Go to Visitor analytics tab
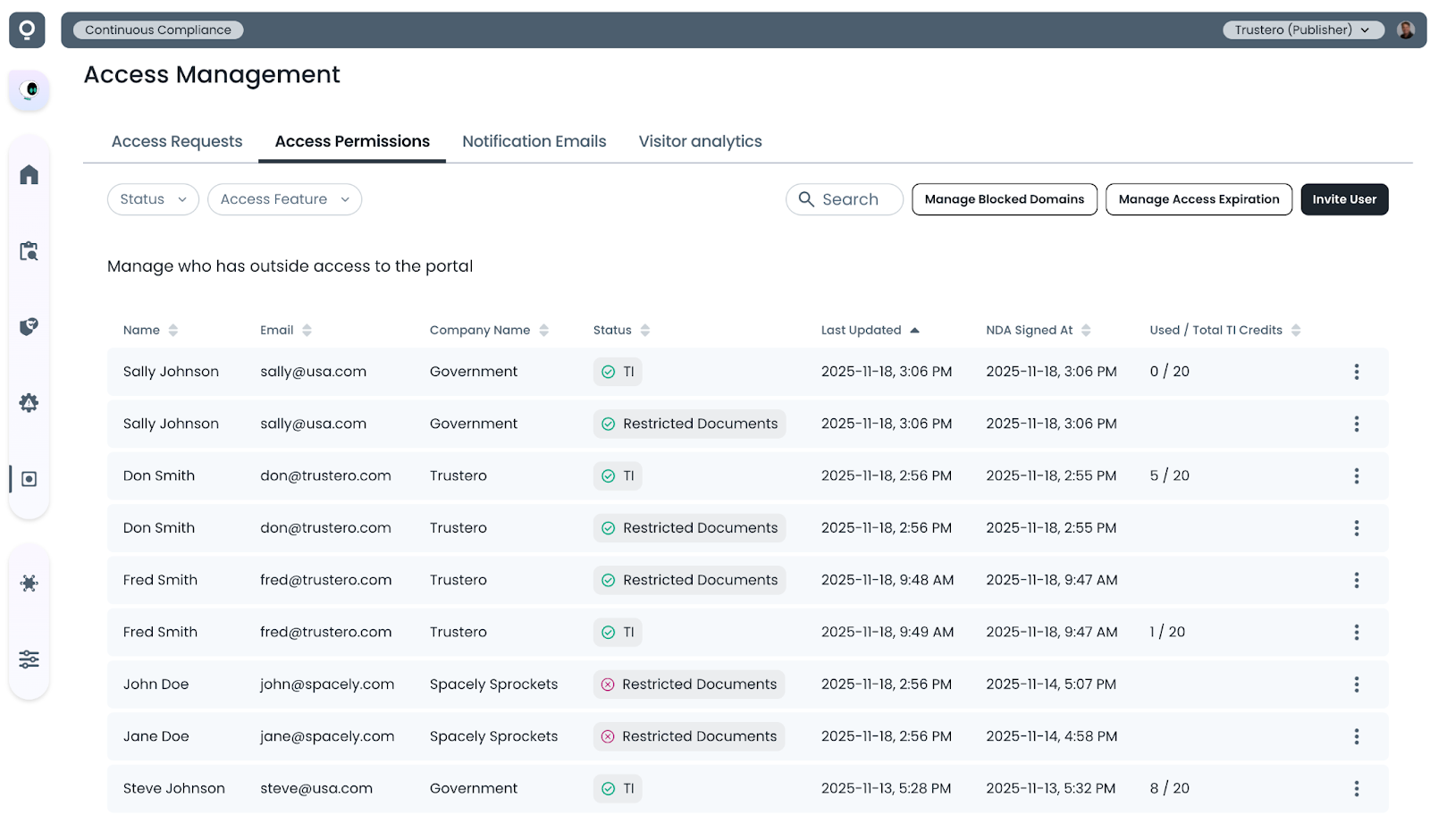This screenshot has width=1430, height=840. pyautogui.click(x=700, y=142)
